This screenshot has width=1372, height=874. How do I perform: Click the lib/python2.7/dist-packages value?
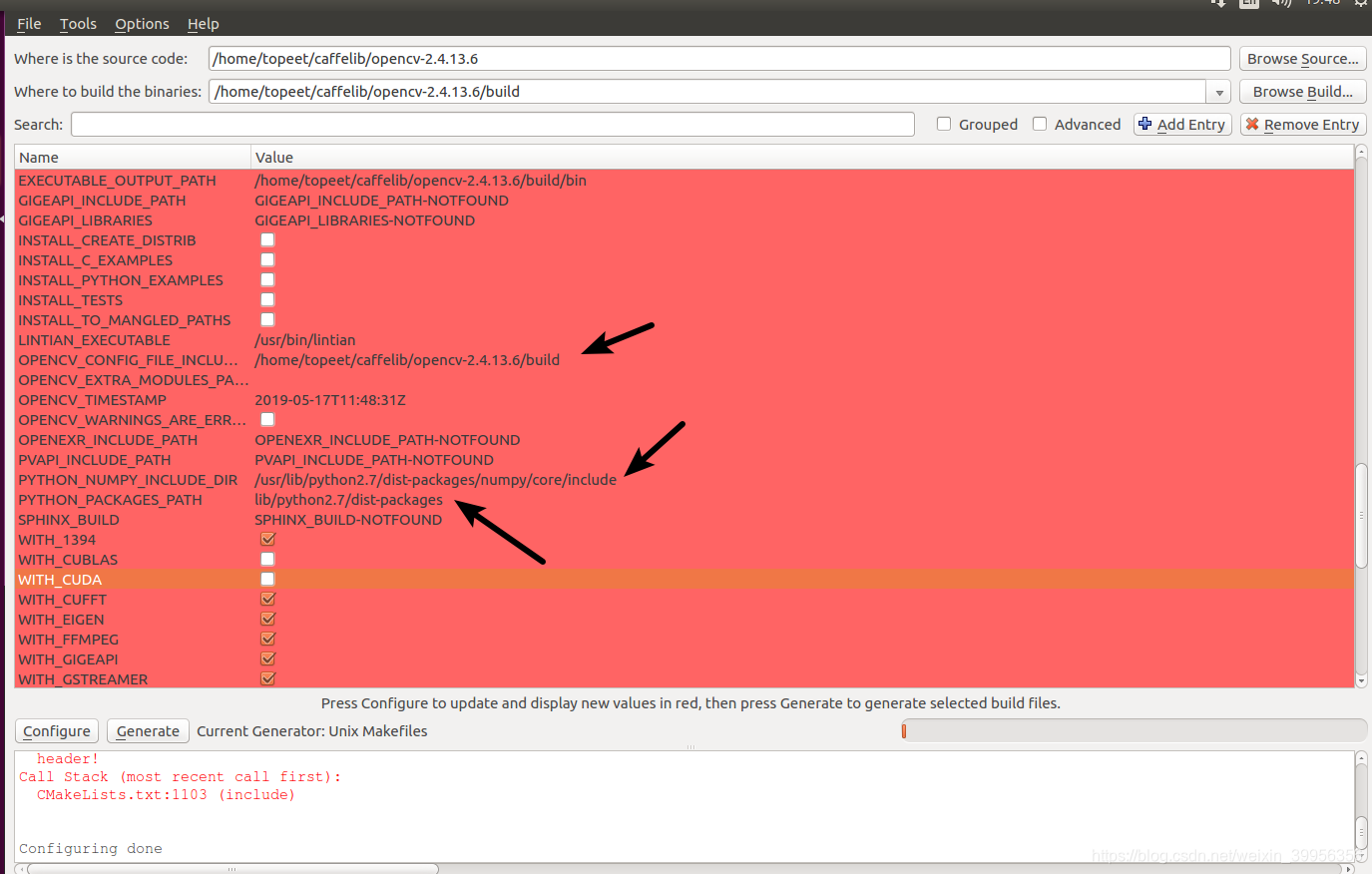(x=348, y=500)
